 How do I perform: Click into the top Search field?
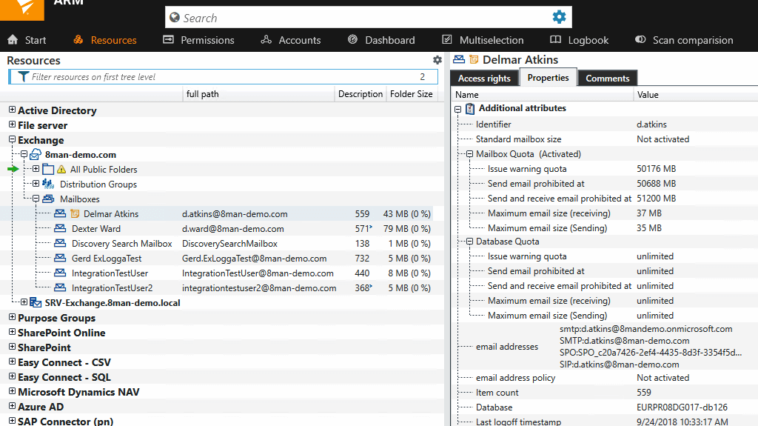(x=360, y=17)
